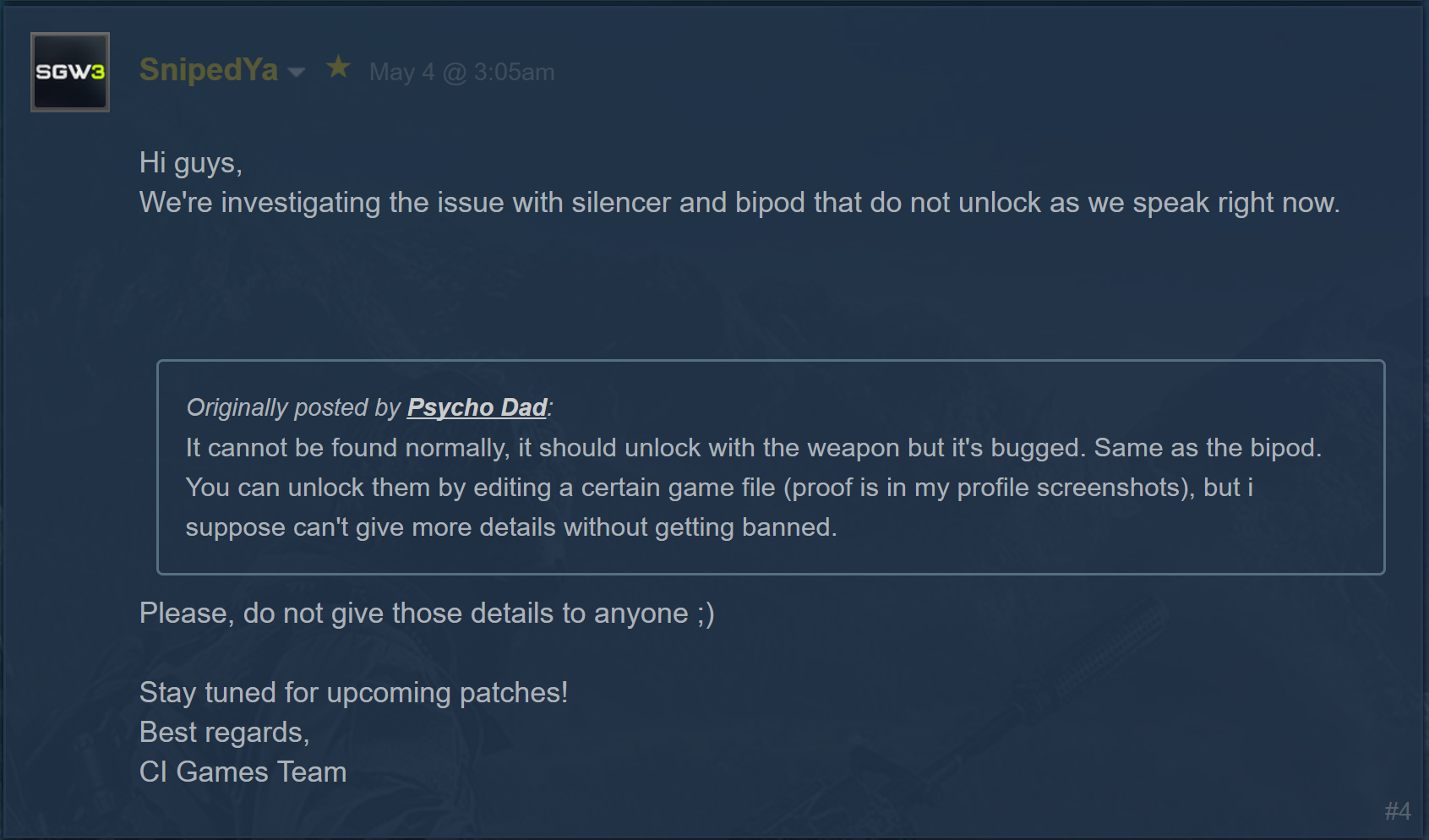Expand the dropdown arrow beside SnipedYa

(x=297, y=73)
